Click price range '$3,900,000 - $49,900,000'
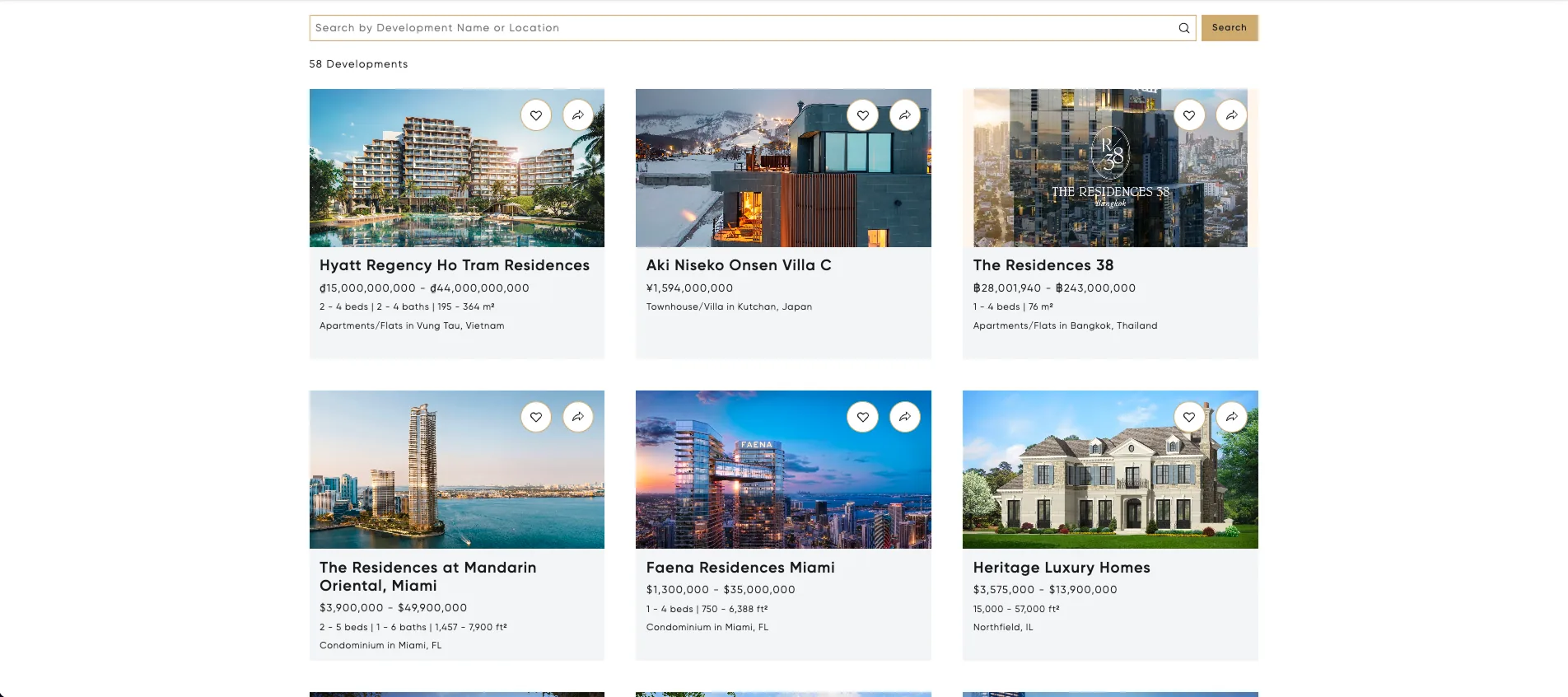The image size is (1568, 697). tap(393, 608)
